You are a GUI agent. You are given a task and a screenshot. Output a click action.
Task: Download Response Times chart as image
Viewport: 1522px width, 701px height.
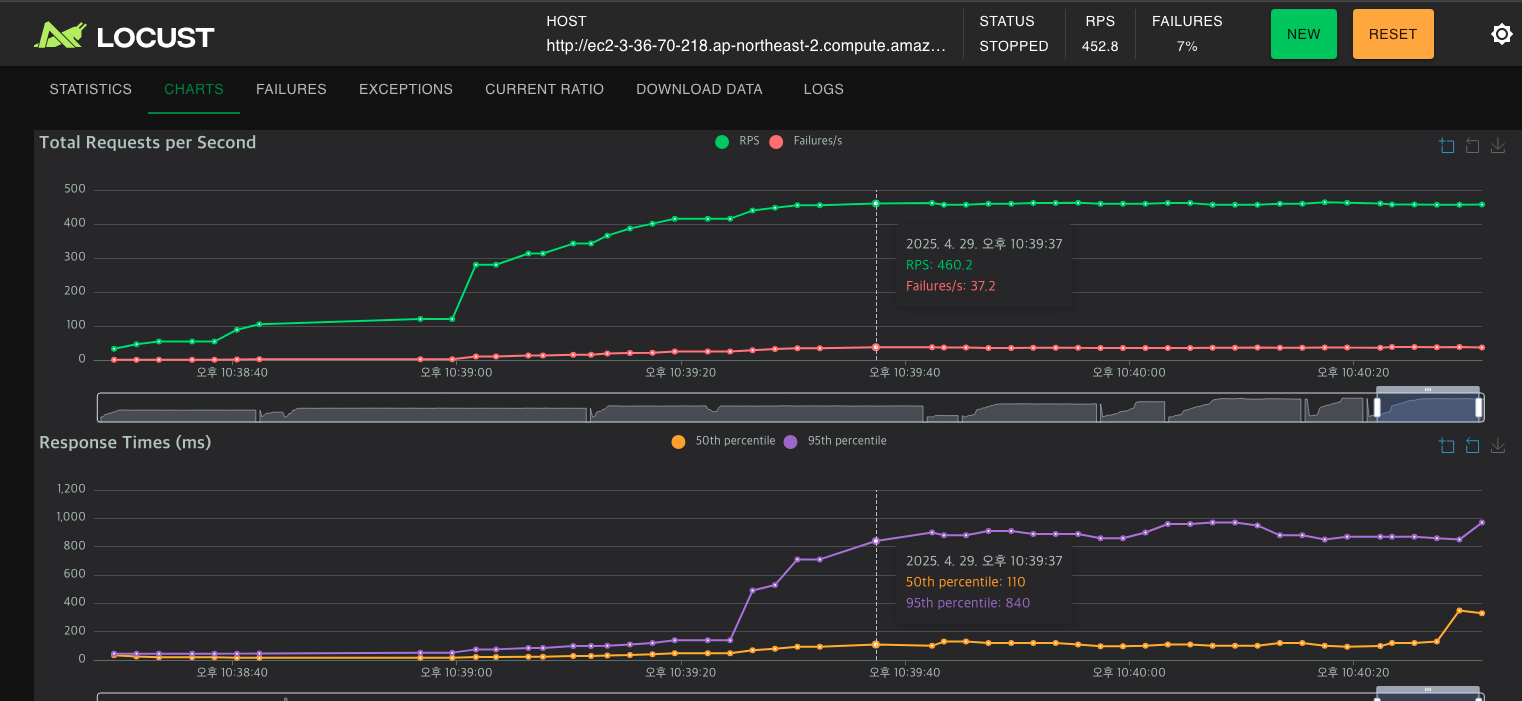point(1498,446)
